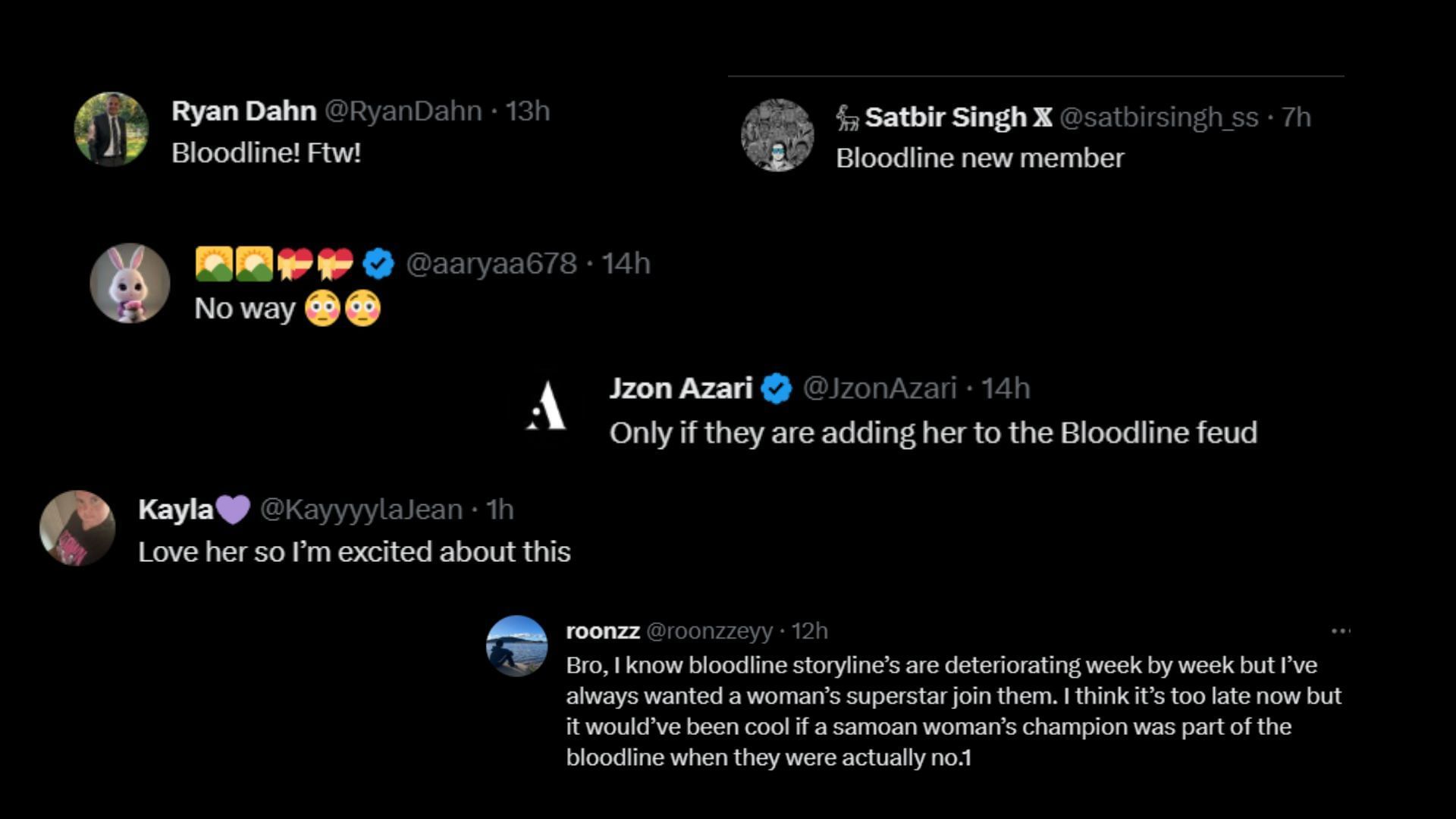Screen dimensions: 1456x819
Task: Click the blue verified badge beside @aaryaa678
Action: click(378, 264)
